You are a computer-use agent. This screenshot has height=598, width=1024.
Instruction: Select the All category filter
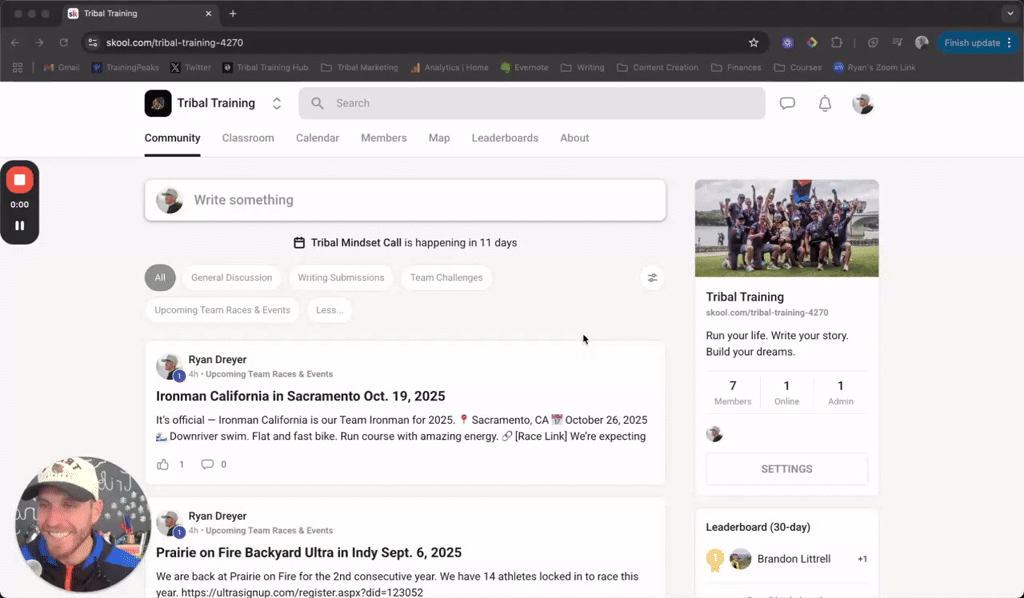(160, 277)
